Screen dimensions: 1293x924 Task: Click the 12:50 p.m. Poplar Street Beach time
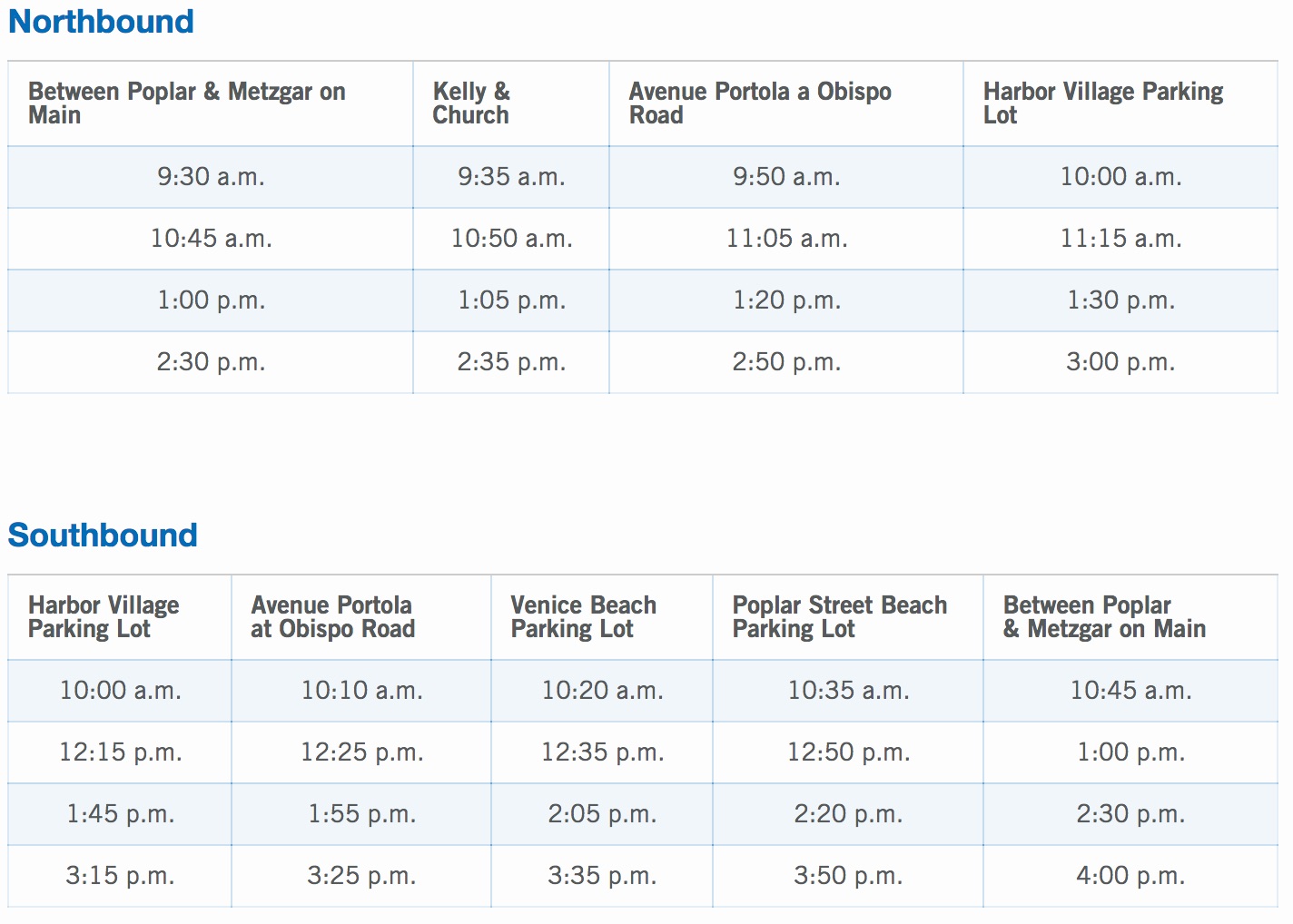848,752
